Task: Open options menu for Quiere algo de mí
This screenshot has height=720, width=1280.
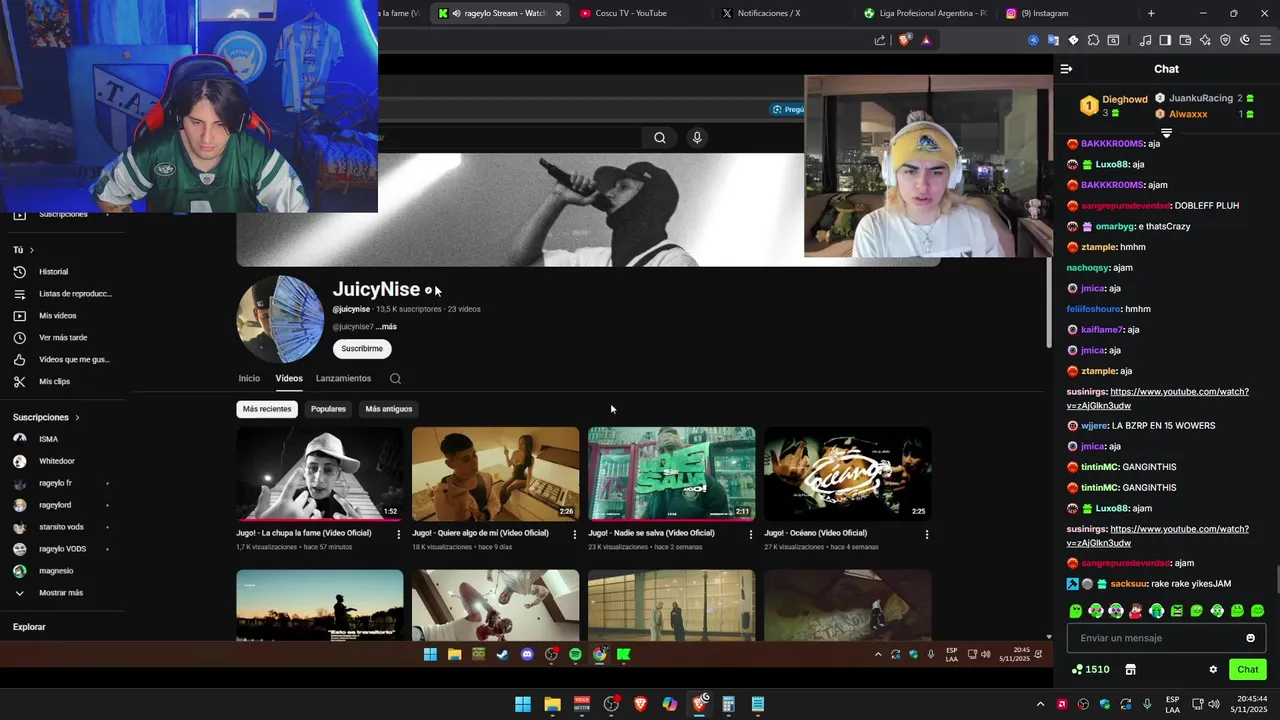Action: pyautogui.click(x=574, y=535)
